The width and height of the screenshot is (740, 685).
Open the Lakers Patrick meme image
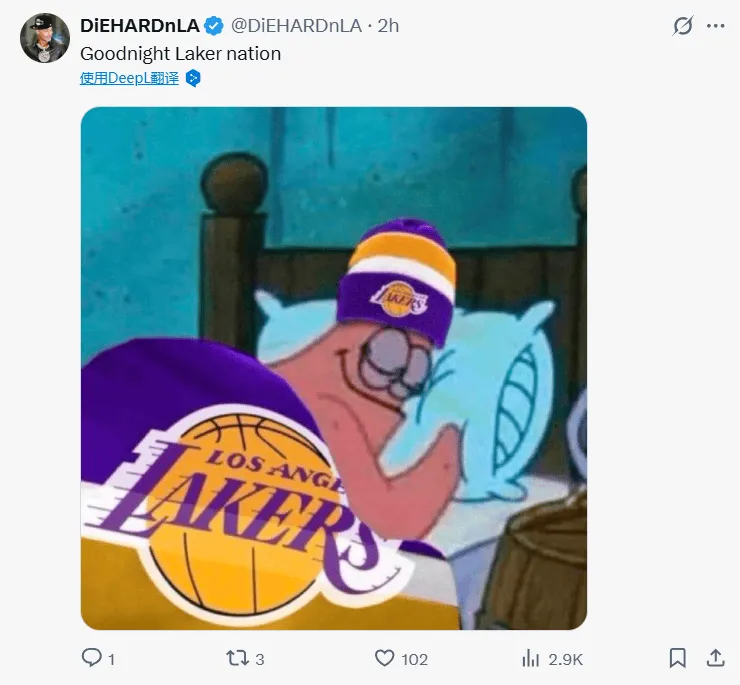pyautogui.click(x=333, y=368)
